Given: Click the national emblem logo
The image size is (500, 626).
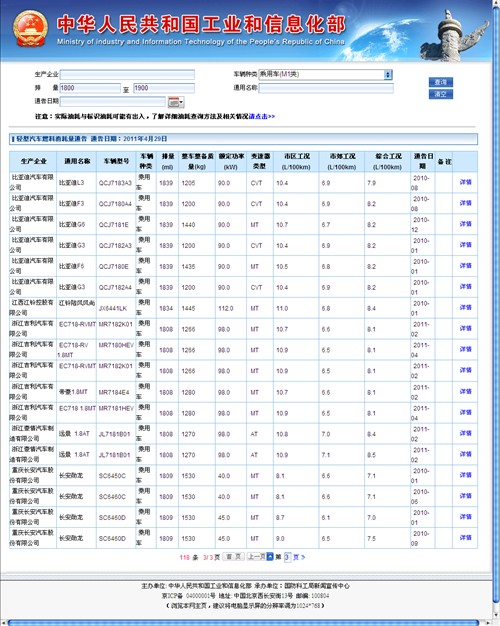Looking at the screenshot, I should click(30, 29).
